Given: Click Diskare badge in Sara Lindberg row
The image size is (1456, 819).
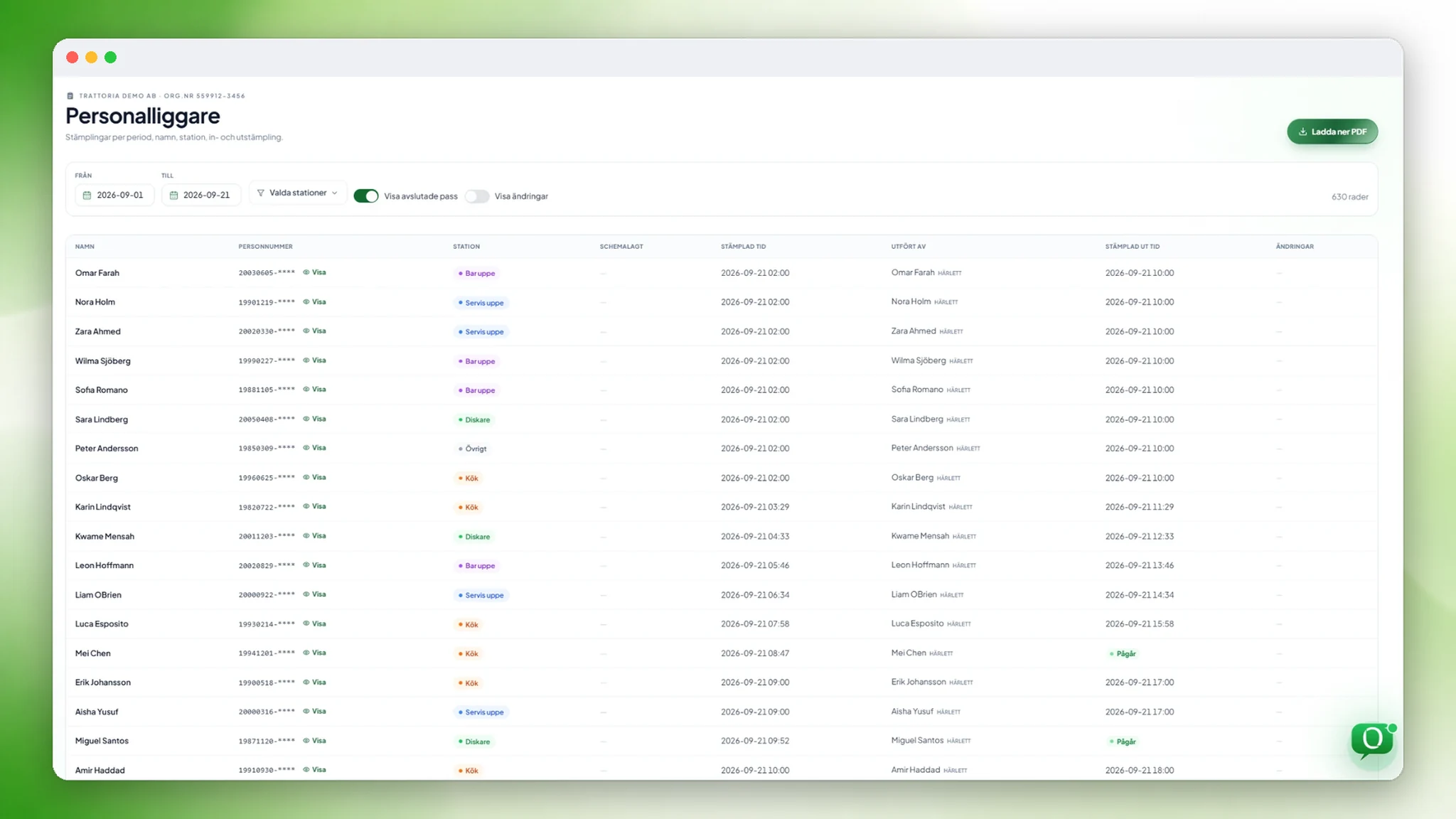Looking at the screenshot, I should coord(474,419).
